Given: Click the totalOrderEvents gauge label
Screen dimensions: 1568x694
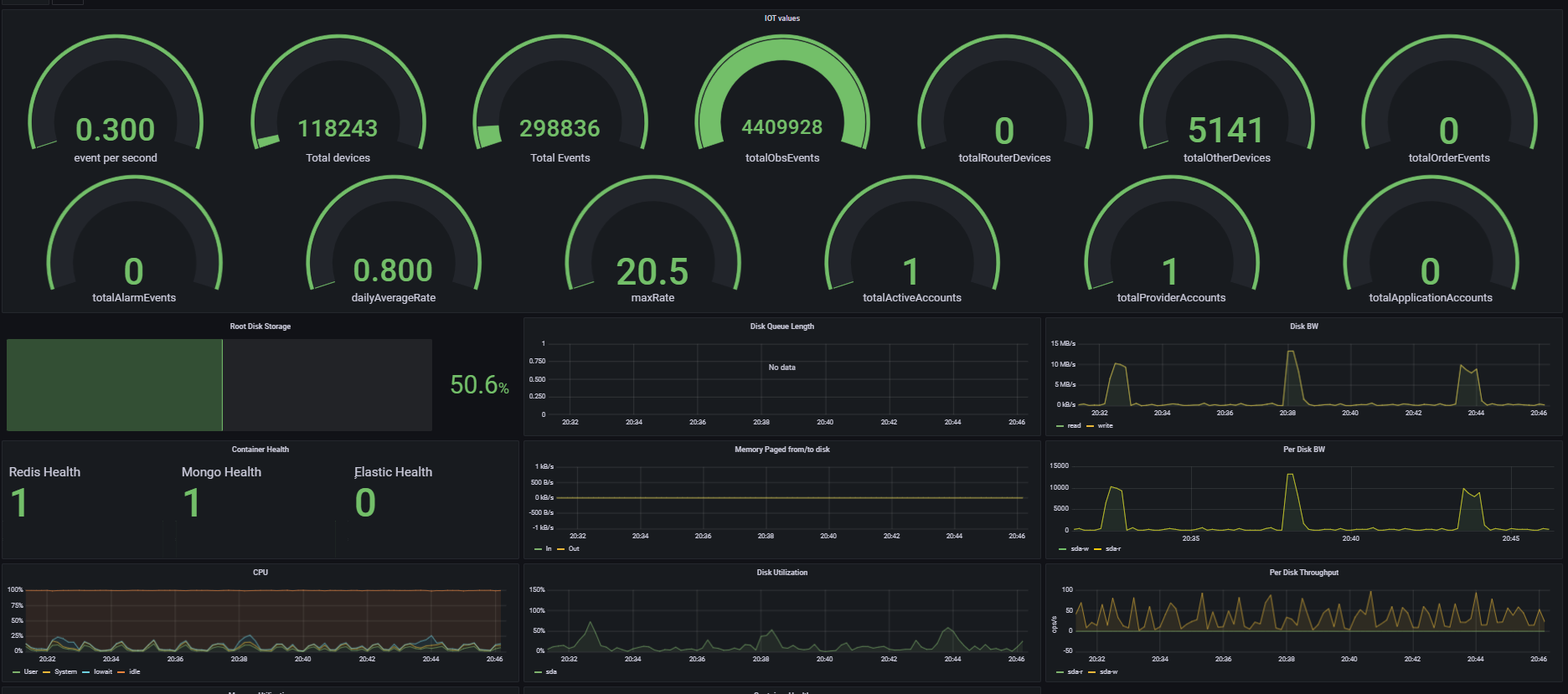Looking at the screenshot, I should coord(1449,158).
